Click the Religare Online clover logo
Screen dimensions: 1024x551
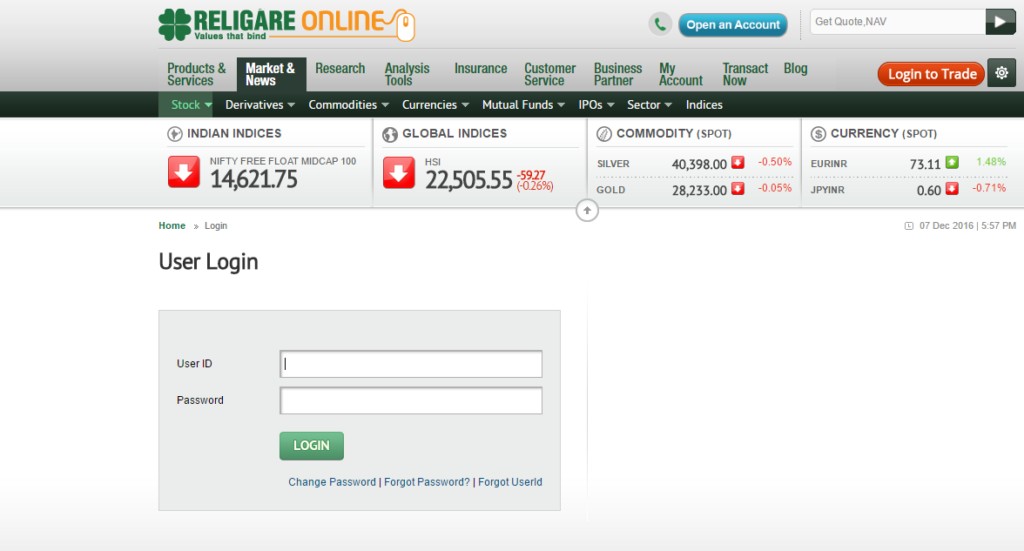point(175,24)
